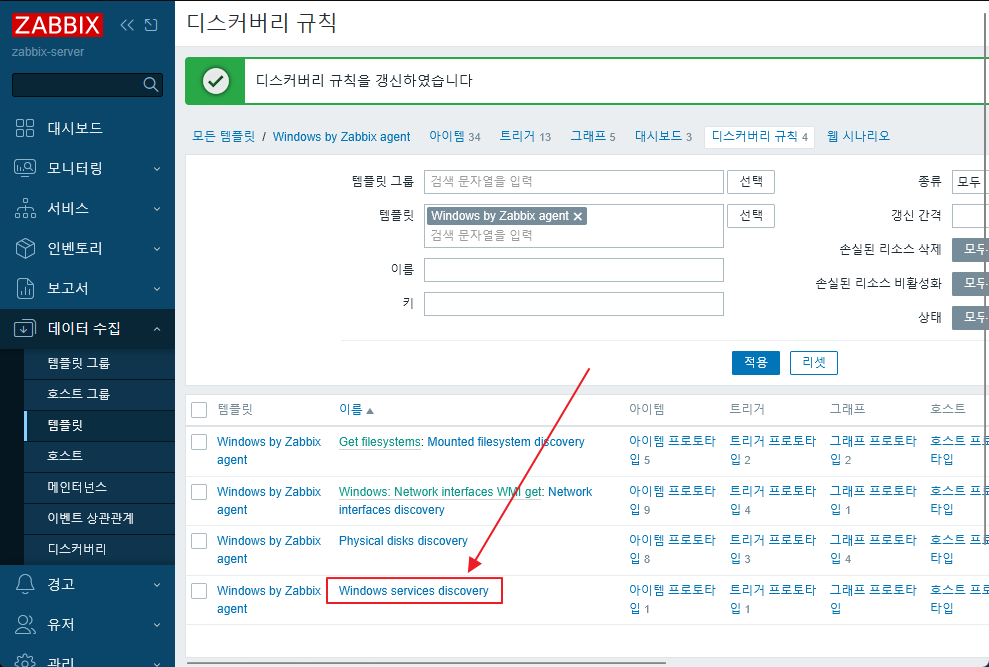Open the 그래프 5 tab
Image resolution: width=989 pixels, height=667 pixels.
593,136
